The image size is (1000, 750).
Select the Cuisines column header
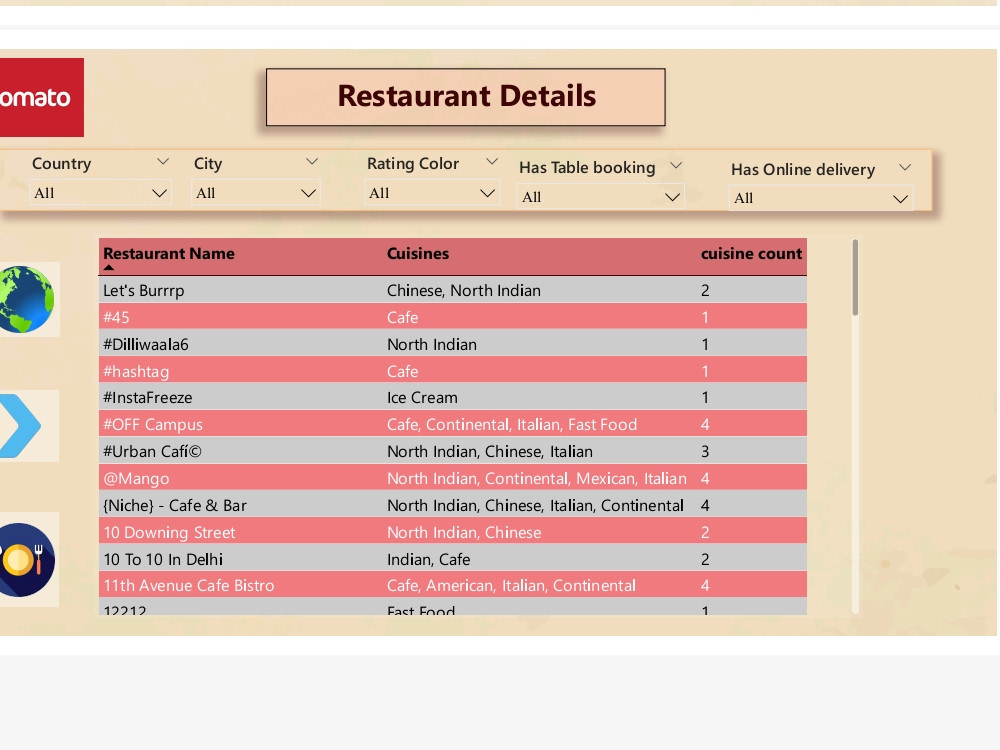(418, 254)
